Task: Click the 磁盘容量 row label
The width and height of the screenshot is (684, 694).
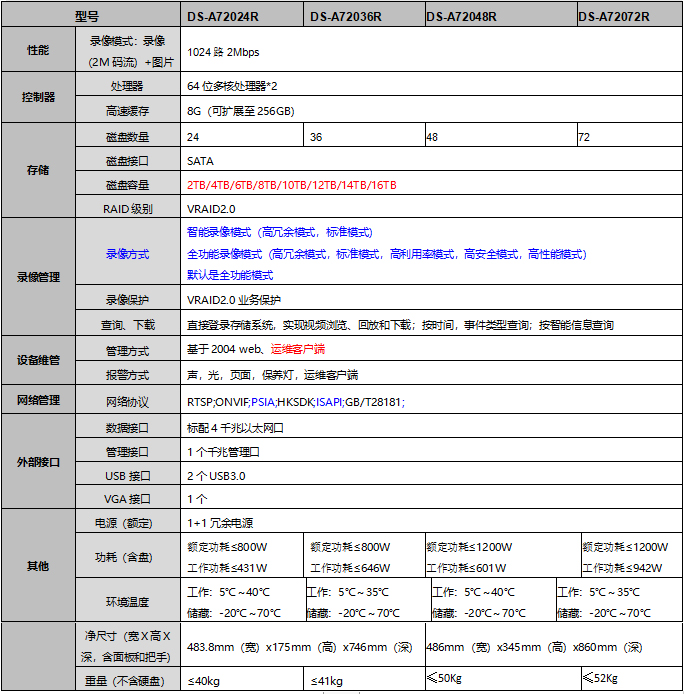Action: (128, 185)
